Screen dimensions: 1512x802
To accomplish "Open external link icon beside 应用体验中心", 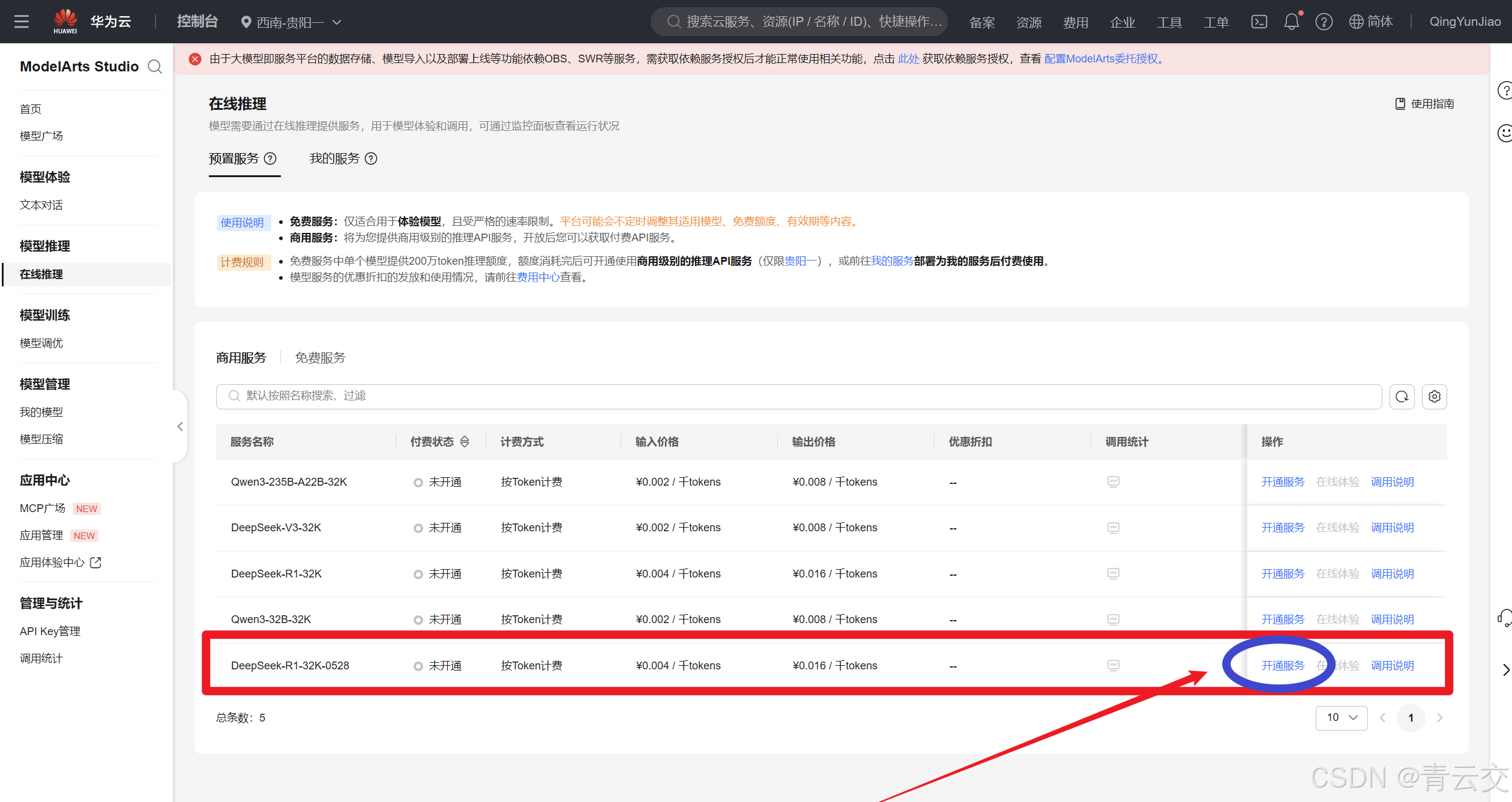I will click(95, 562).
